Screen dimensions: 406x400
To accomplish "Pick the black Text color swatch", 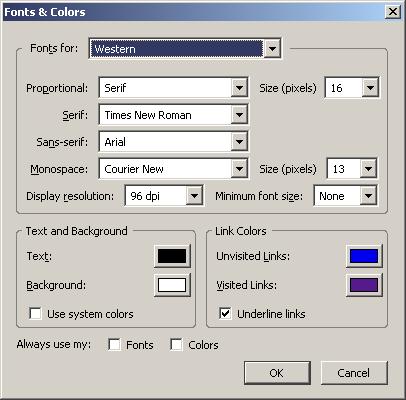I will [172, 256].
